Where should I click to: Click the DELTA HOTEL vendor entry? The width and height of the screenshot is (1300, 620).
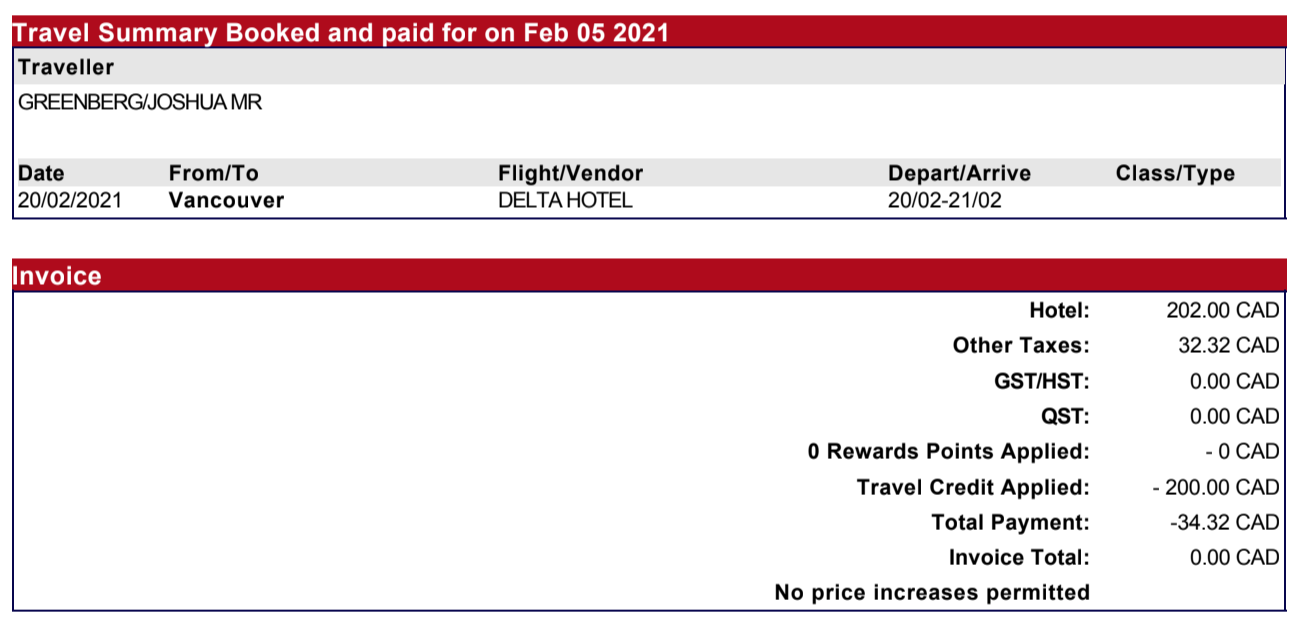click(x=565, y=200)
